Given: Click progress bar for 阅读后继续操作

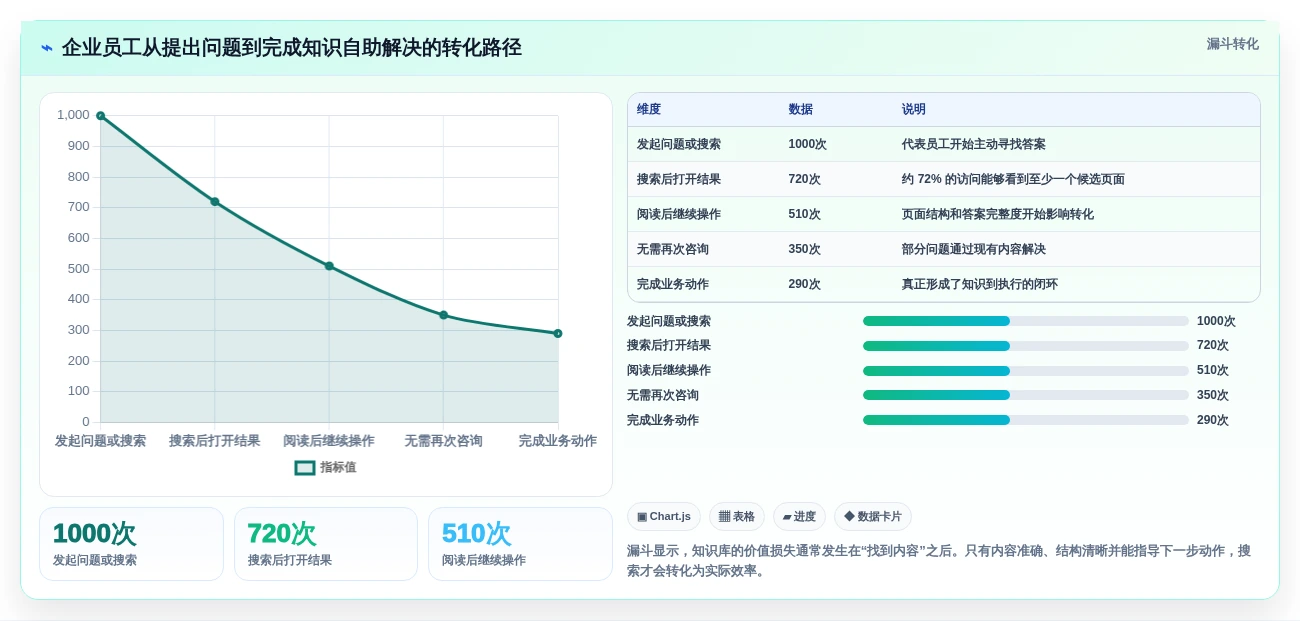Looking at the screenshot, I should pos(1026,371).
